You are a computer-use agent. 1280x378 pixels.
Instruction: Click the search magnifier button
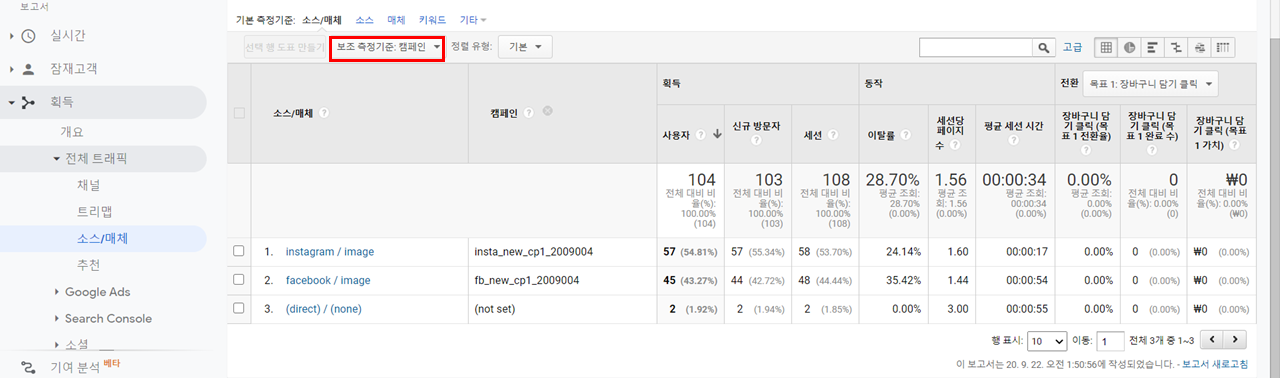pyautogui.click(x=1045, y=47)
